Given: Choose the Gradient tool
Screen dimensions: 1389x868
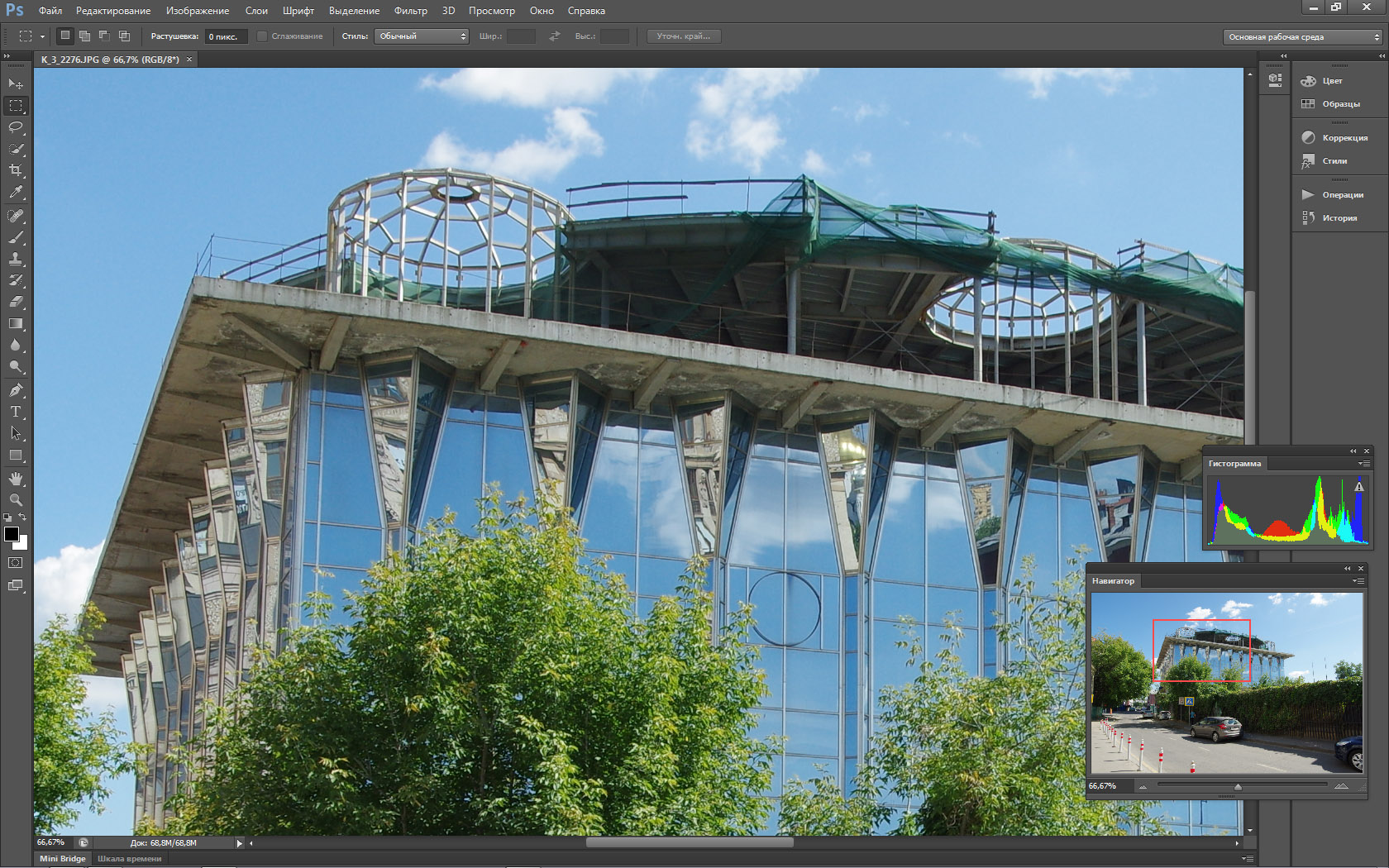Looking at the screenshot, I should (x=16, y=324).
